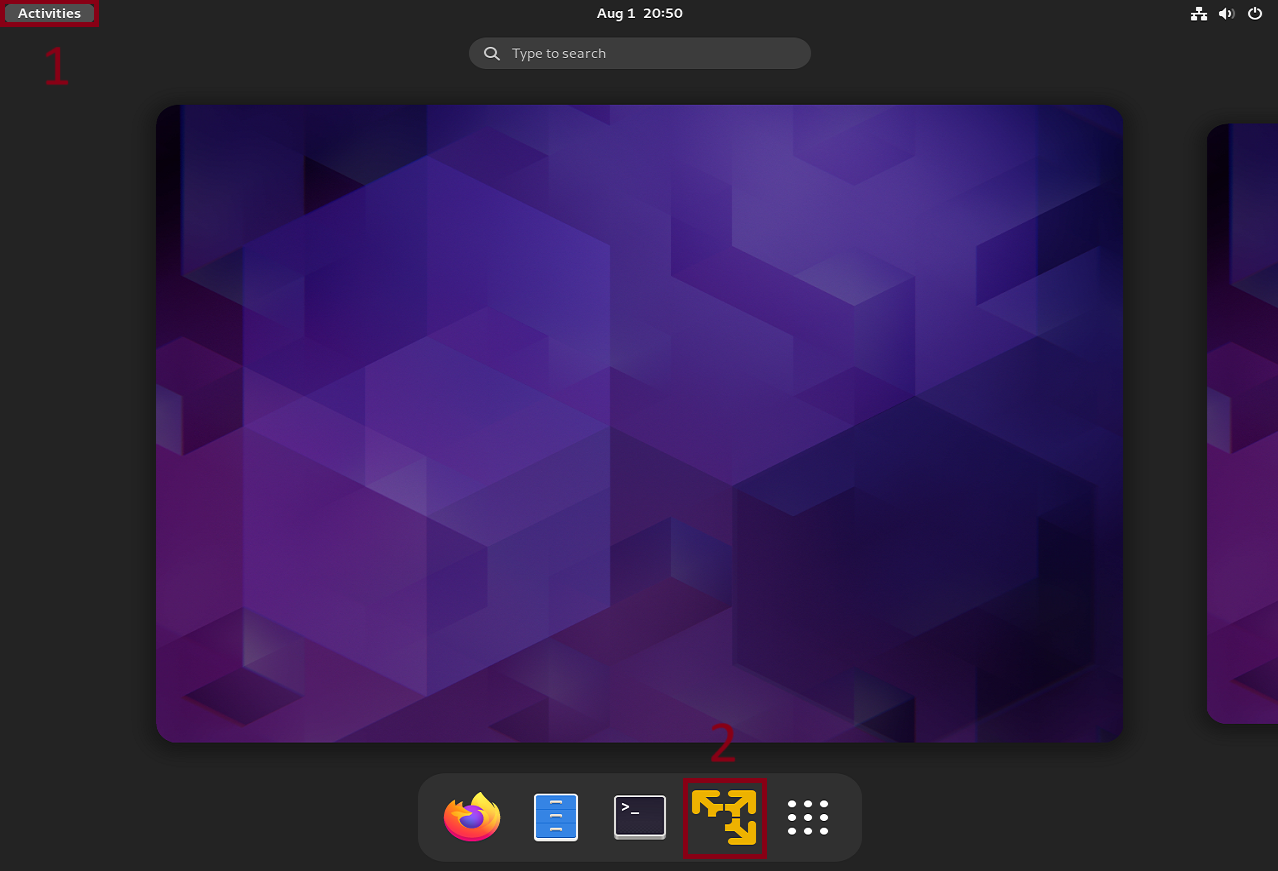Image resolution: width=1278 pixels, height=871 pixels.
Task: Click empty dark area left of workspace
Action: [x=75, y=423]
